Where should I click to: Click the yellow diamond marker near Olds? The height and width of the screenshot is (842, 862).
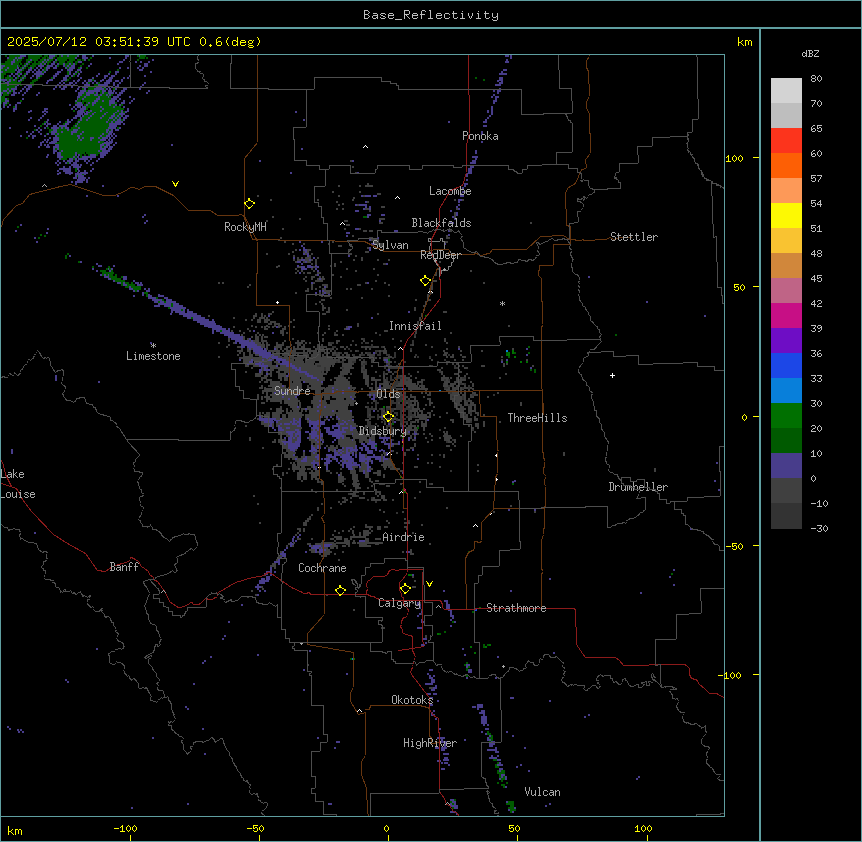[389, 417]
